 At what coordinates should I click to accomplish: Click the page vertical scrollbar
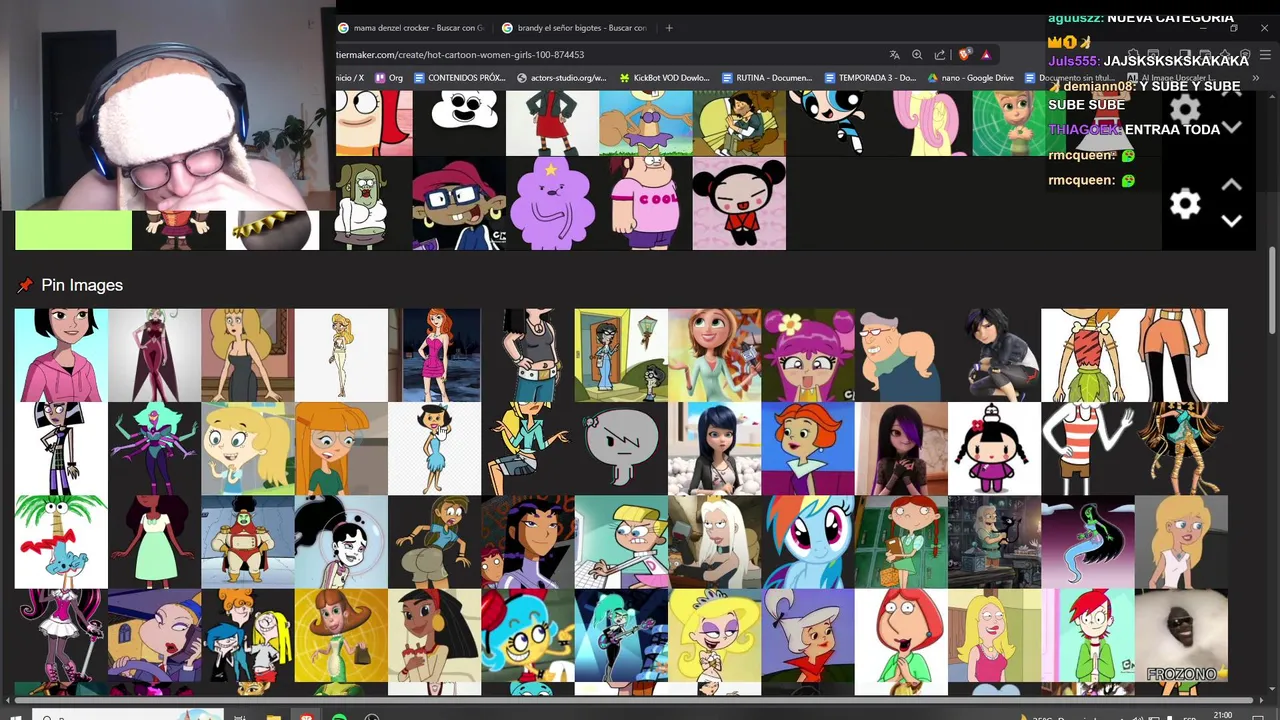[x=1272, y=290]
